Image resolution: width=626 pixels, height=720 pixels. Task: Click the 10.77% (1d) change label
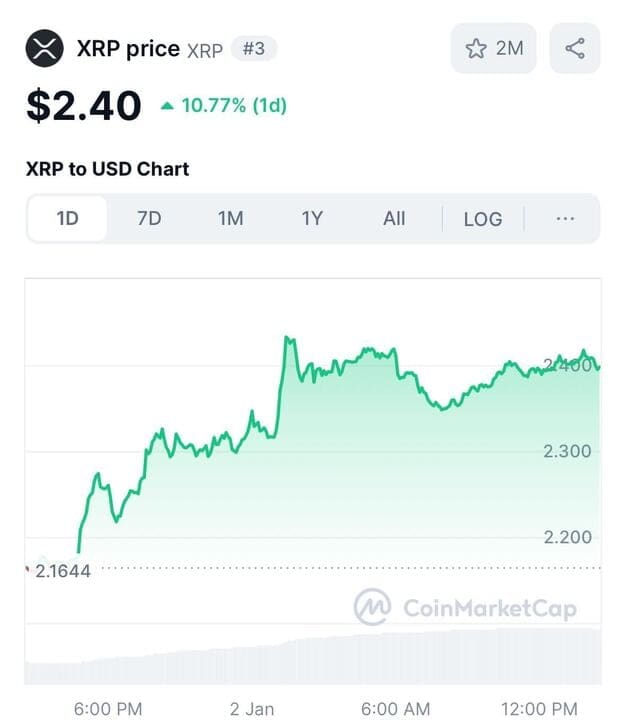click(234, 106)
